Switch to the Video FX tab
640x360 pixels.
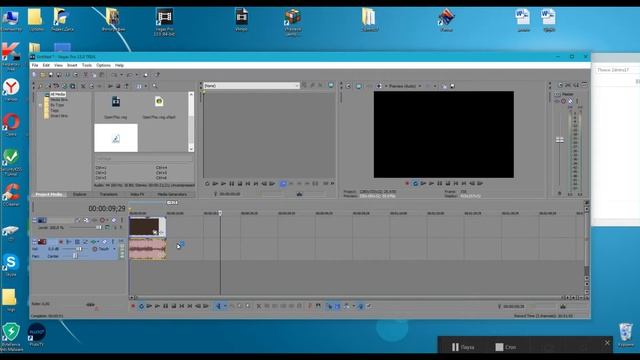tap(137, 194)
